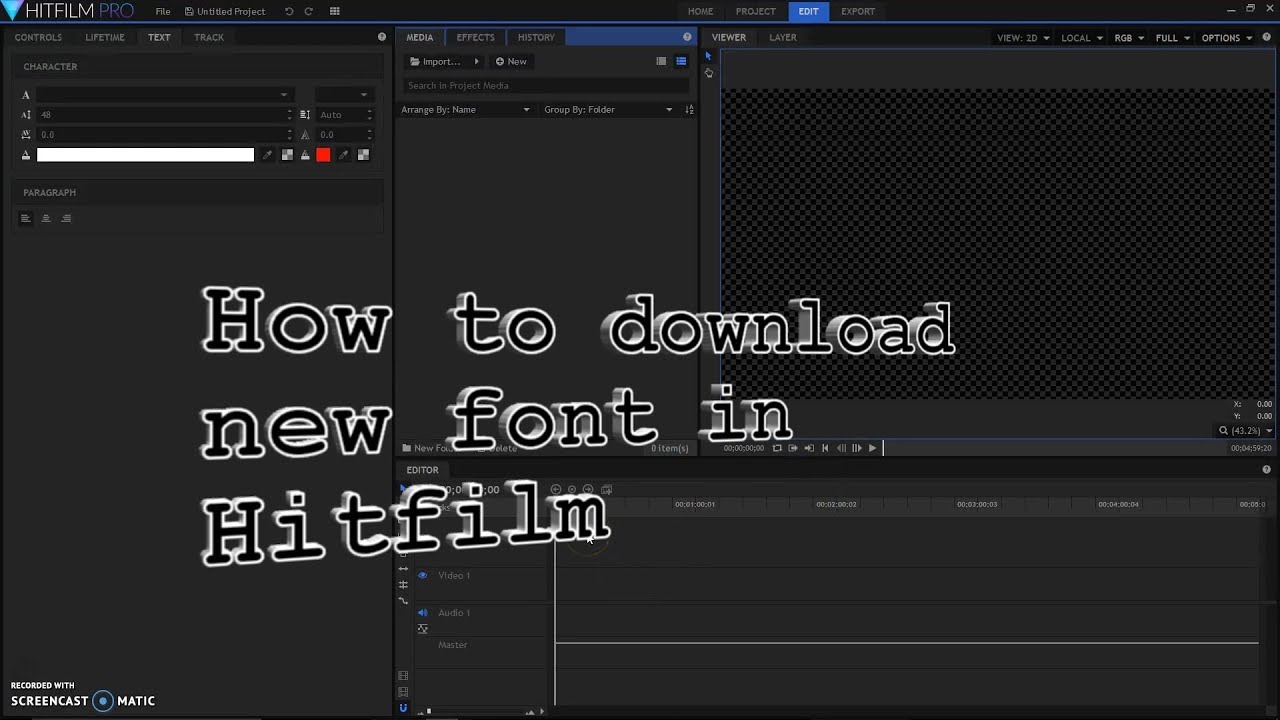Open the Effects tab
1280x720 pixels.
click(x=476, y=37)
